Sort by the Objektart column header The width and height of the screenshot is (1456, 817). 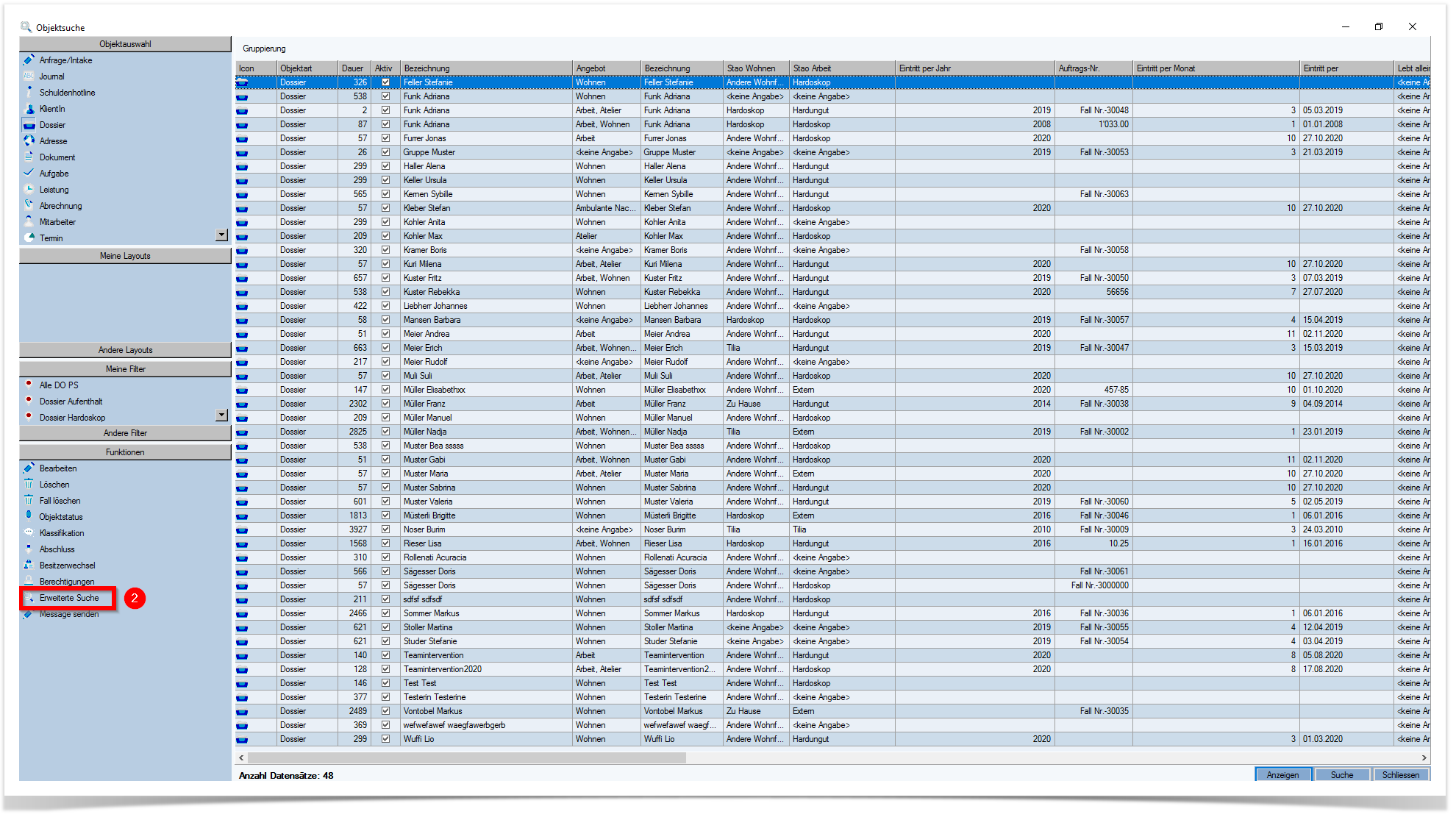pyautogui.click(x=307, y=68)
